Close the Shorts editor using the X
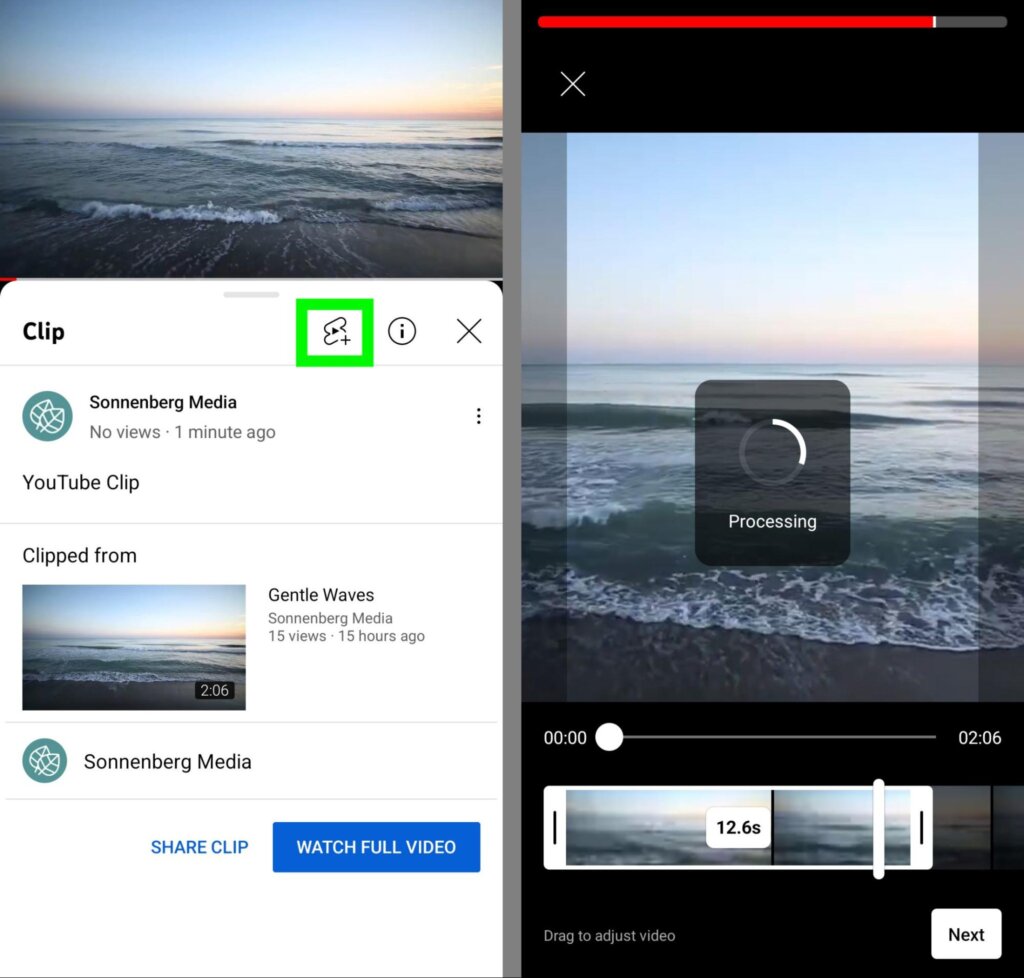This screenshot has width=1024, height=978. (573, 84)
